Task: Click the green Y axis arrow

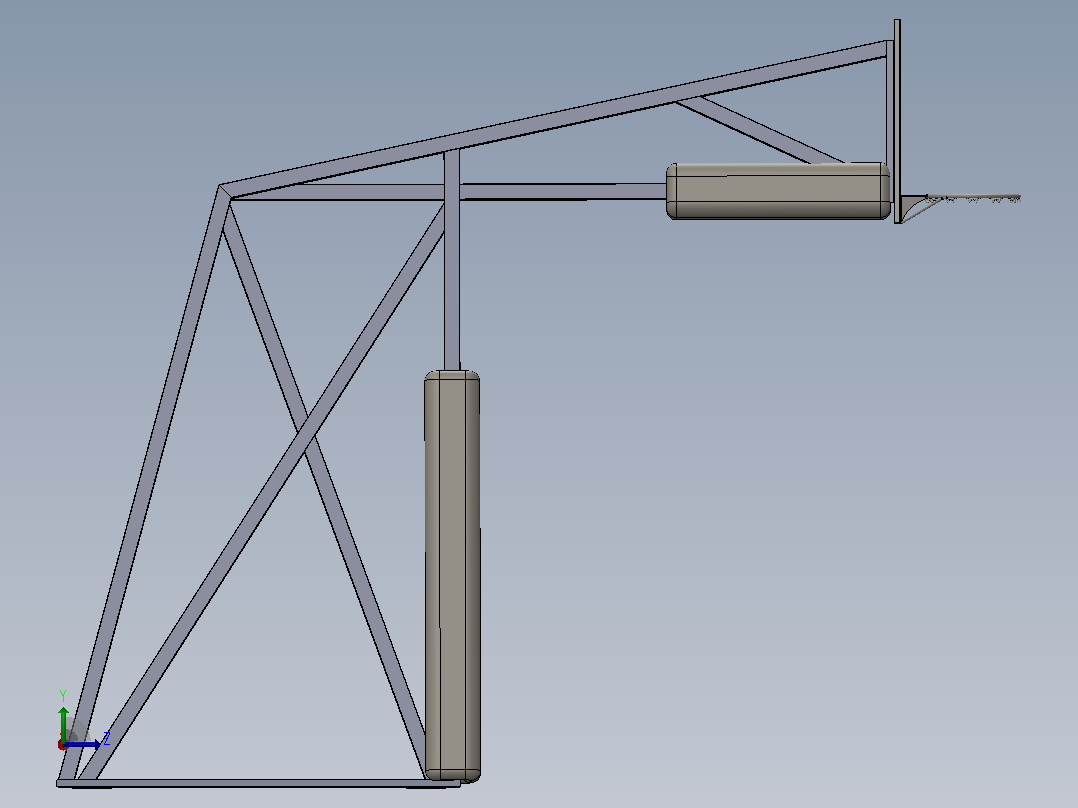Action: tap(63, 724)
